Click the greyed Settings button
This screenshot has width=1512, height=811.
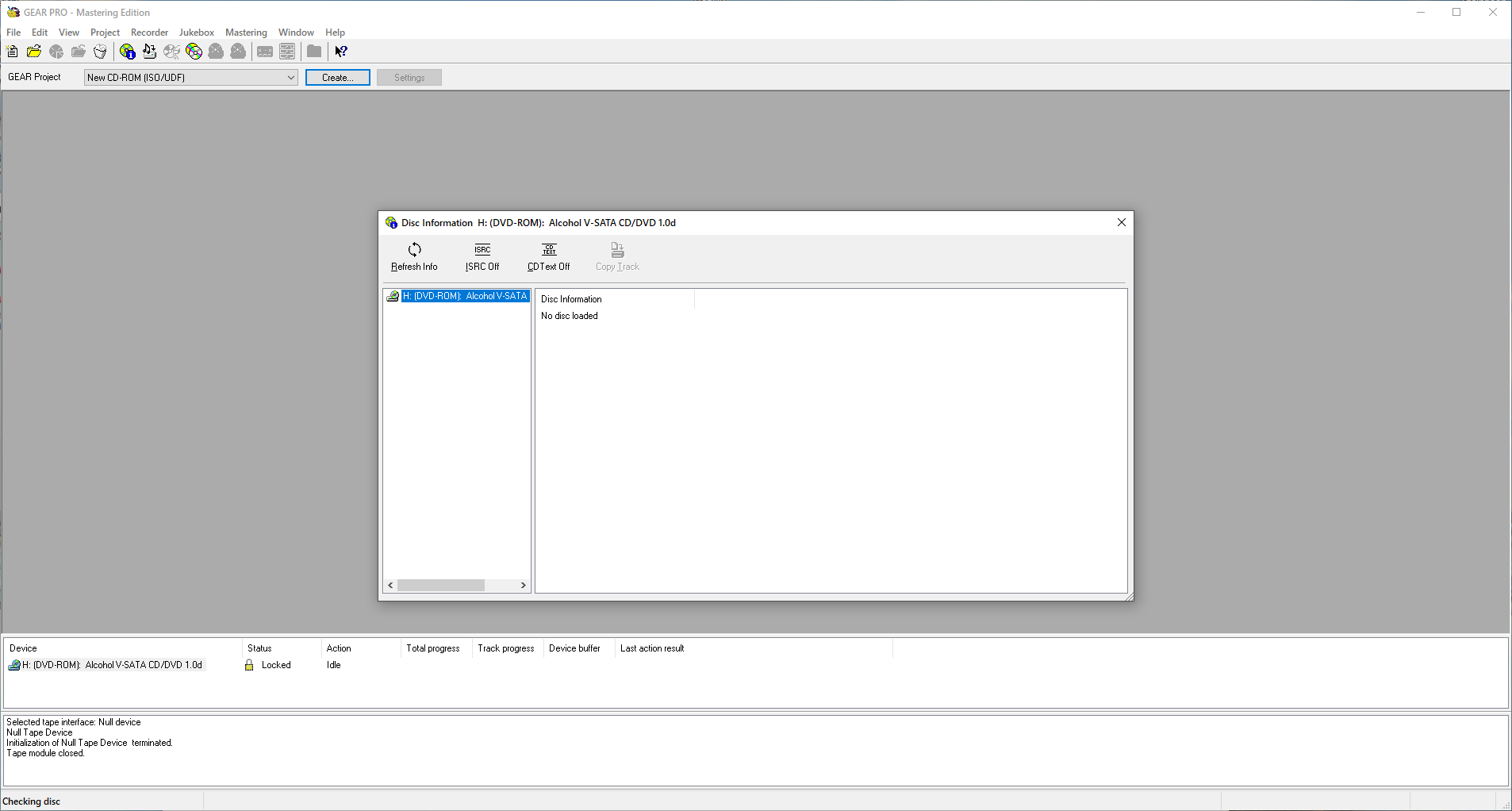(409, 77)
